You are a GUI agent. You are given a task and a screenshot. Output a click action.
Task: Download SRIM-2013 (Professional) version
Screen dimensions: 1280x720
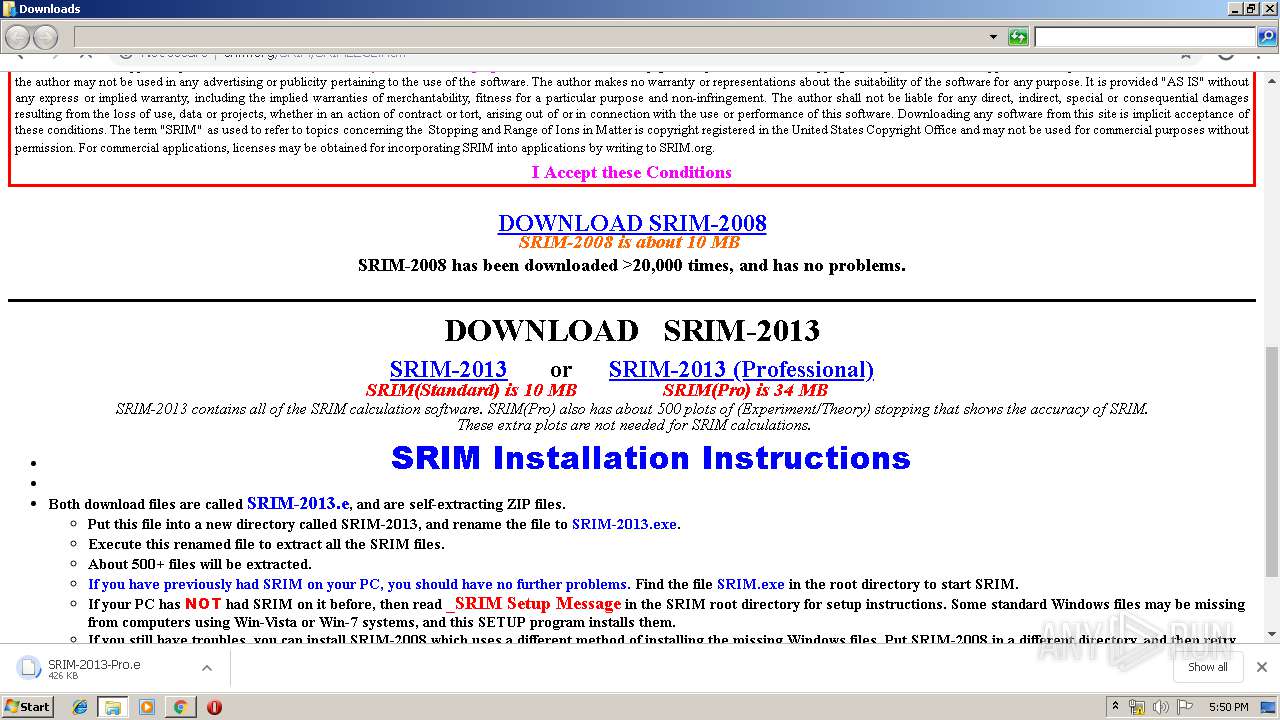[741, 369]
